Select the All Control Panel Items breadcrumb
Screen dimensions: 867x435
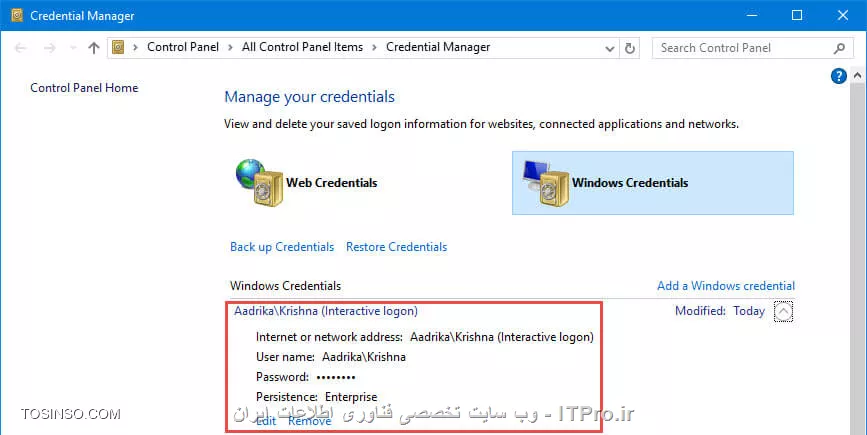(302, 47)
